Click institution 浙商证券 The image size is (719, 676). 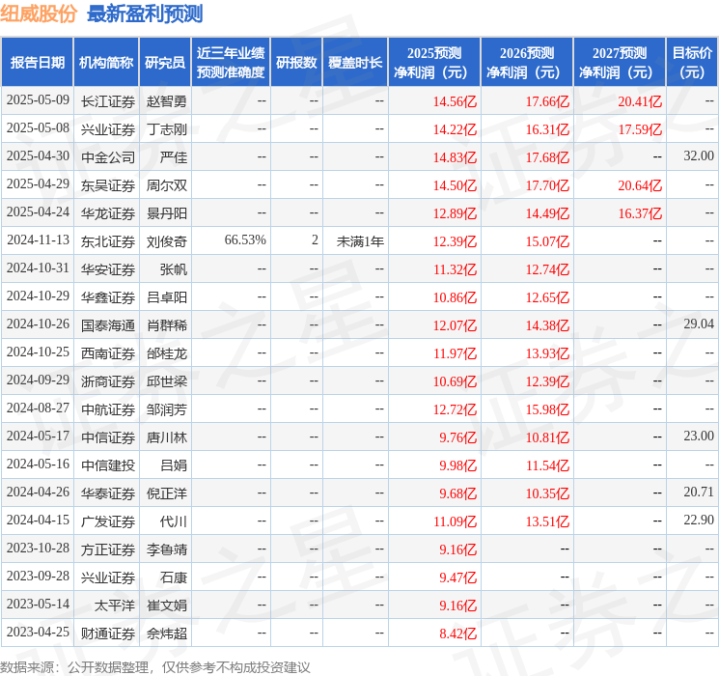point(108,381)
